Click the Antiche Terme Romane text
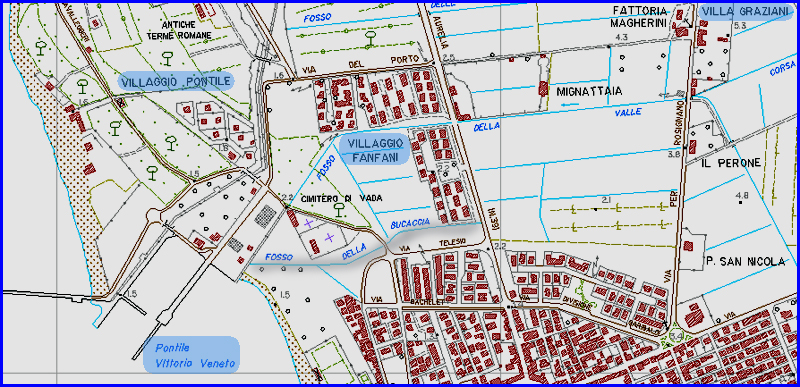This screenshot has width=800, height=387. pos(179,30)
